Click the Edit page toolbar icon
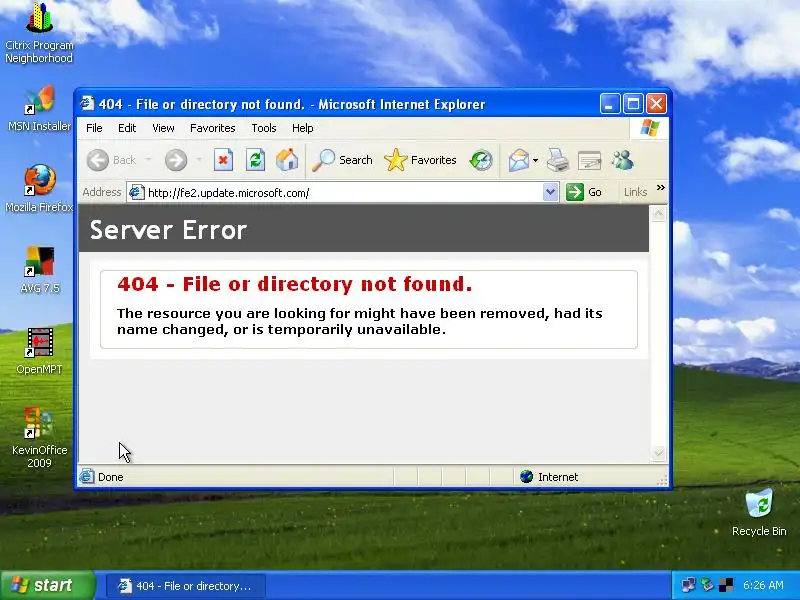800x600 pixels. tap(589, 160)
